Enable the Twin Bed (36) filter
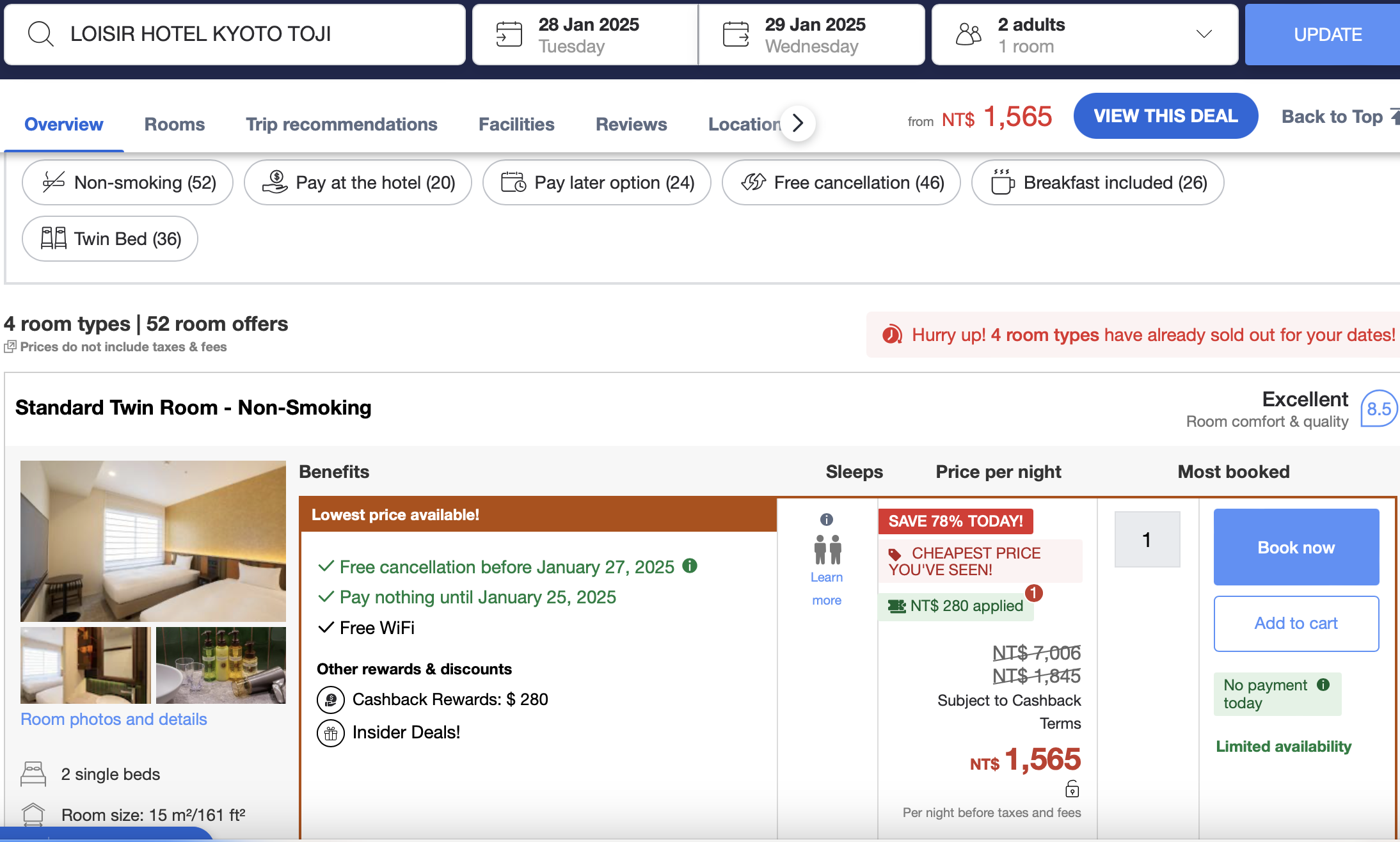1400x842 pixels. pyautogui.click(x=110, y=239)
